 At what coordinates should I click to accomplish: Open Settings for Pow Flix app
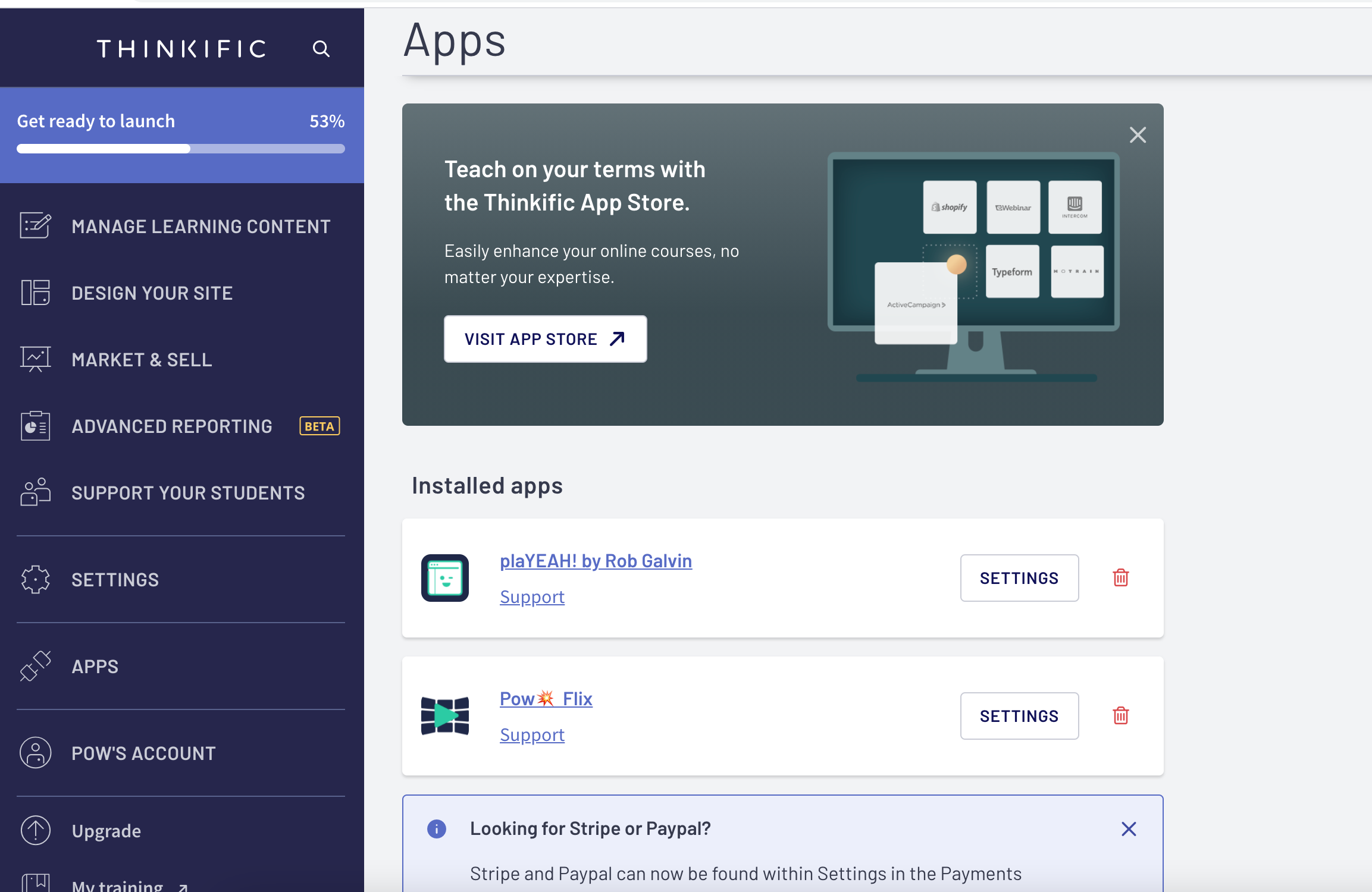click(x=1019, y=716)
